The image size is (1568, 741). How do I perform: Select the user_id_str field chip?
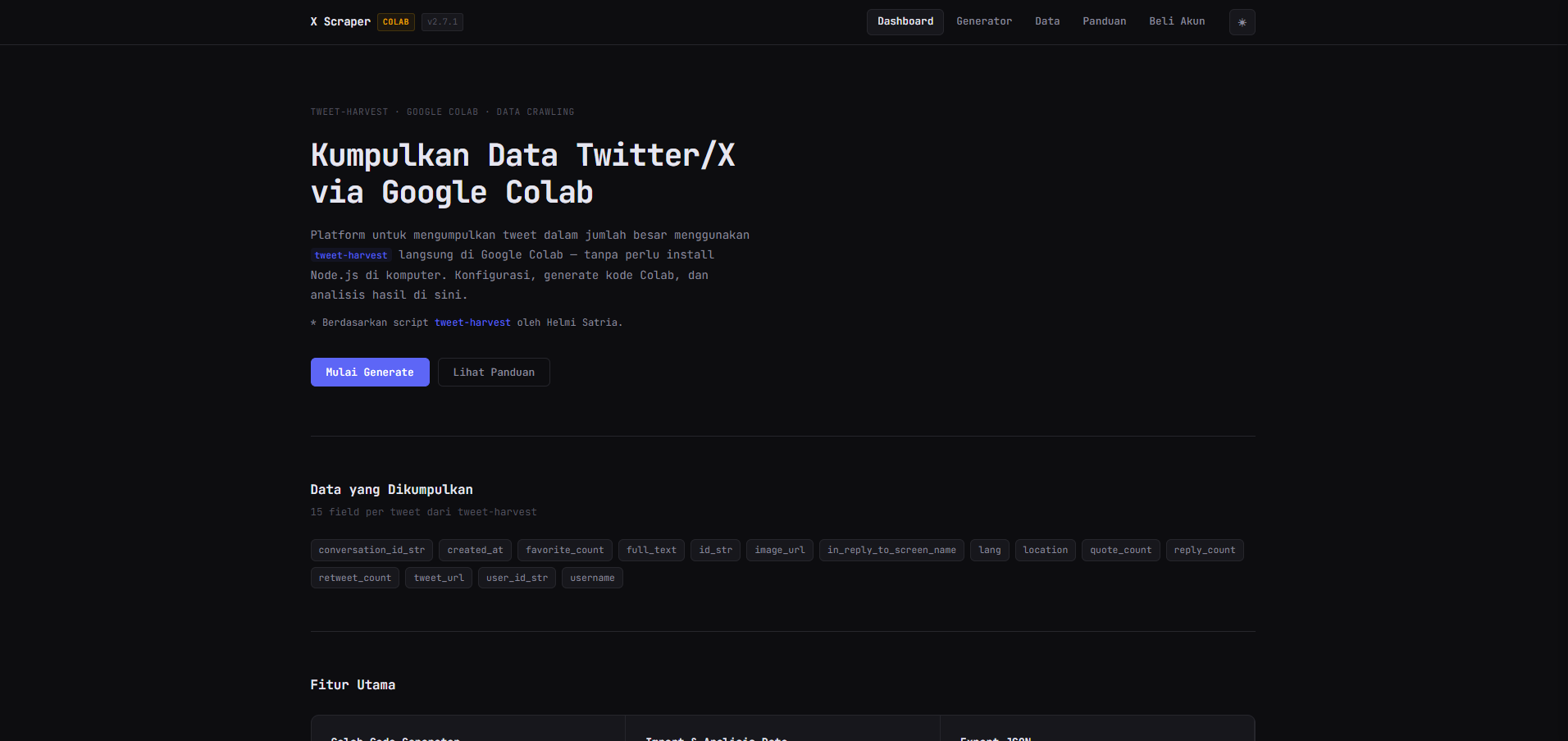tap(517, 578)
